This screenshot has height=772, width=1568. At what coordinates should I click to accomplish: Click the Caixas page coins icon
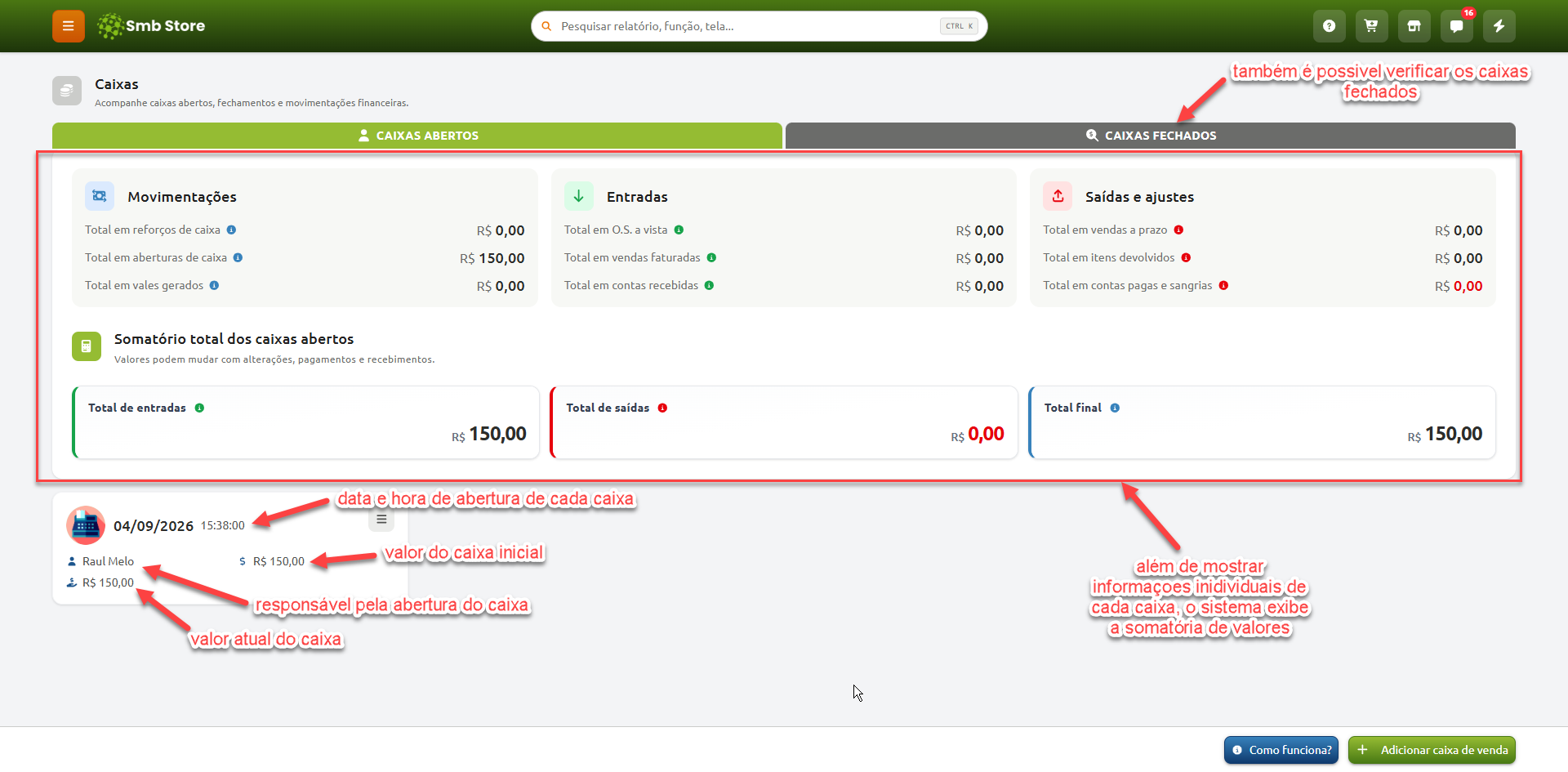(67, 91)
